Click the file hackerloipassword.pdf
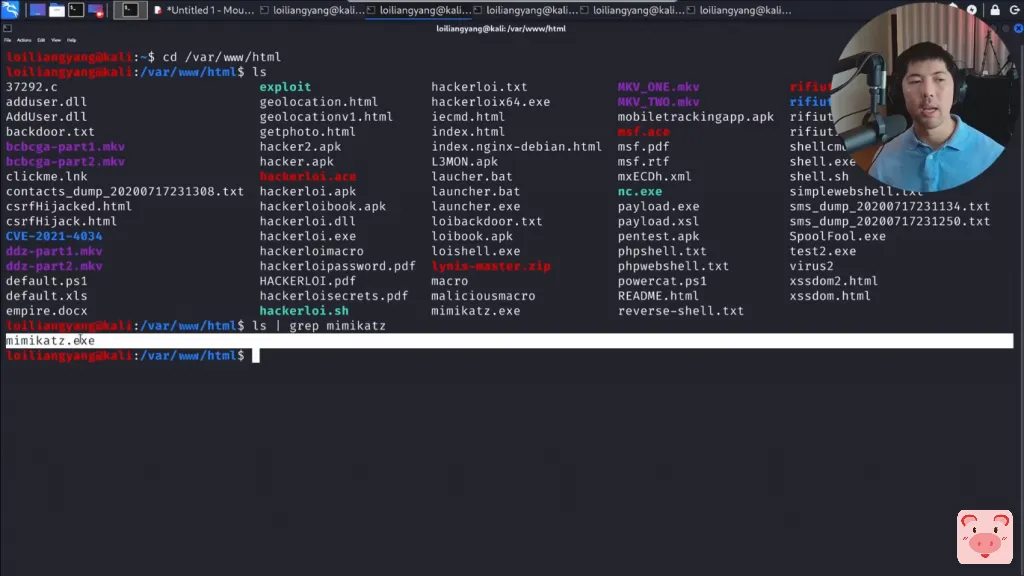This screenshot has height=576, width=1024. [338, 266]
